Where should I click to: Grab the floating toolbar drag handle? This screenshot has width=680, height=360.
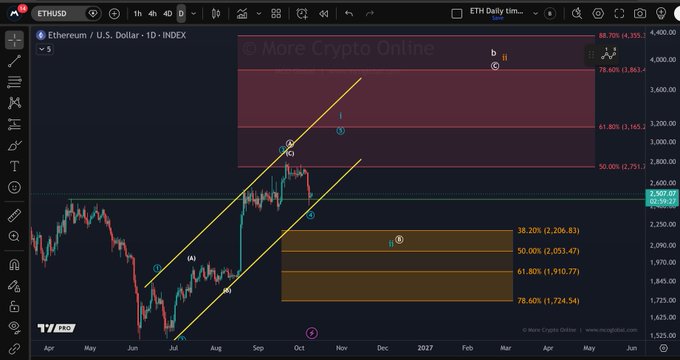591,54
